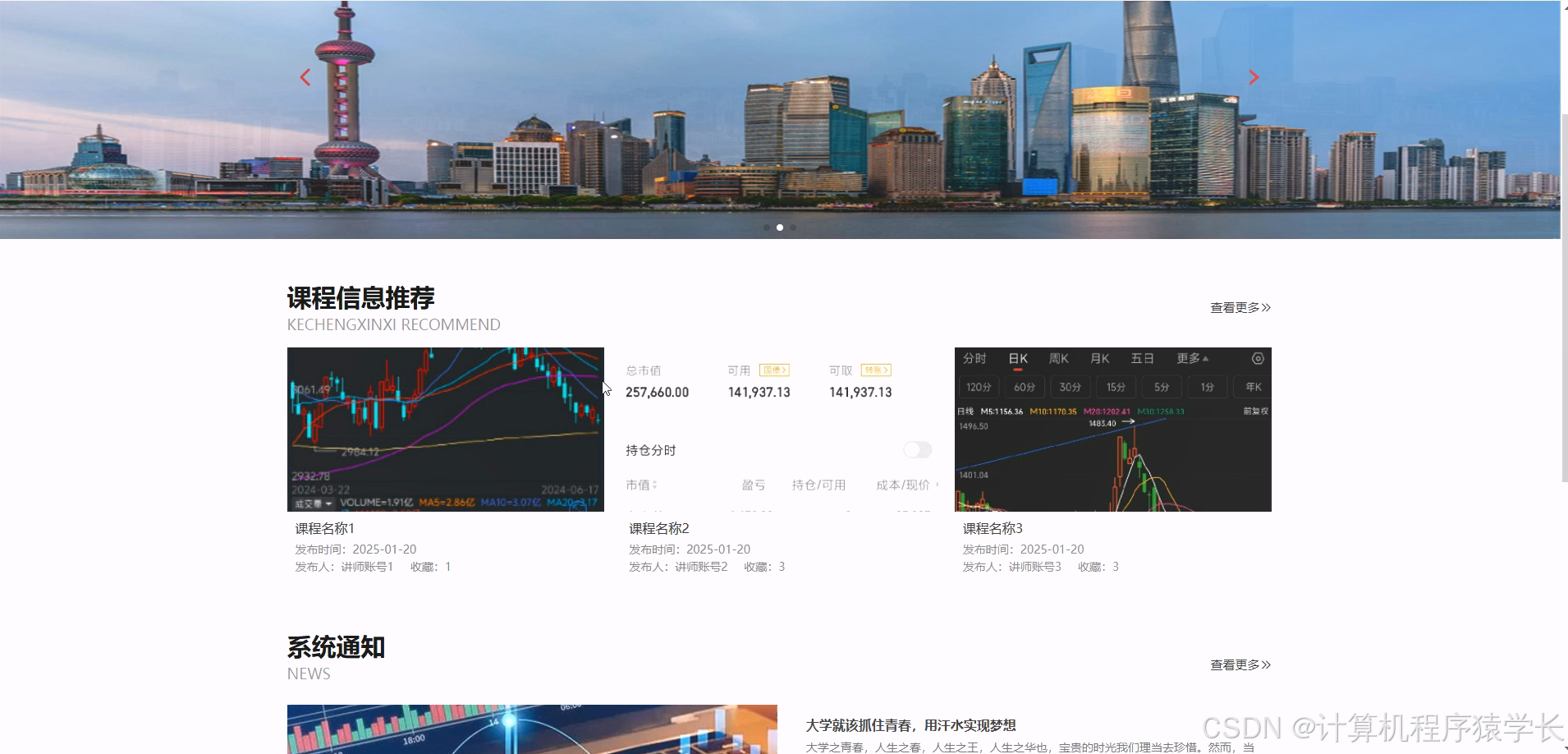Click the settings icon in 课程名称3 chart

[1258, 359]
